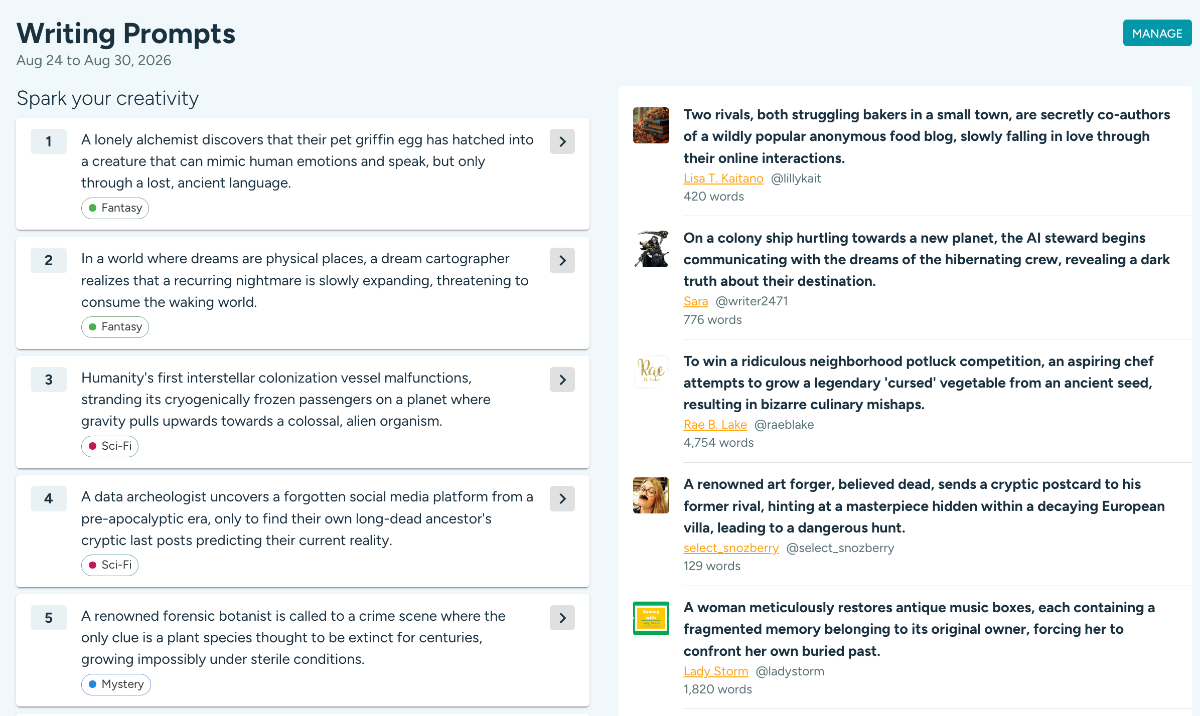Viewport: 1200px width, 716px height.
Task: Open the dream cartographer prompt arrow
Action: pyautogui.click(x=562, y=261)
